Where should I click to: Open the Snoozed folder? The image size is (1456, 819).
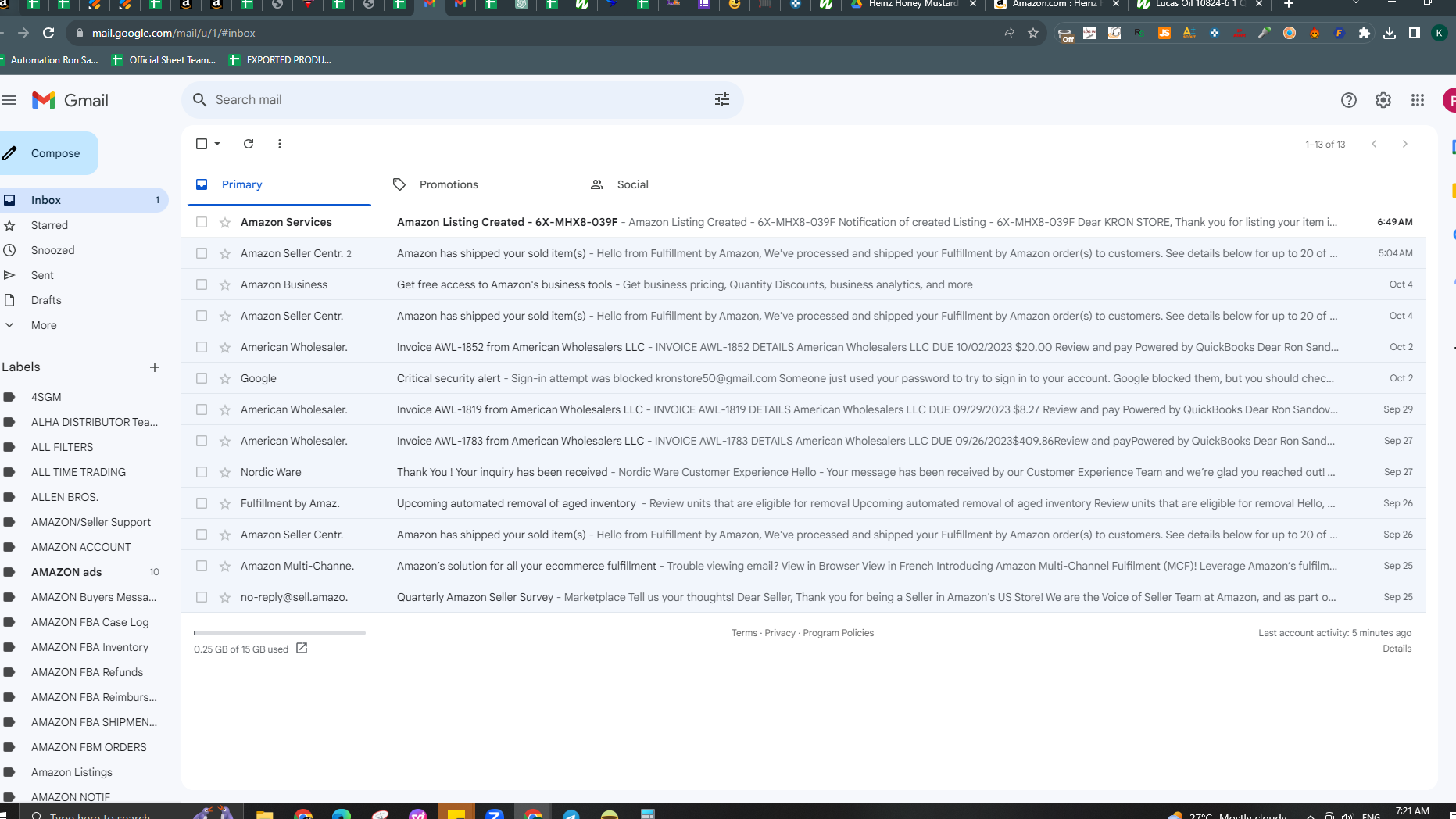[52, 250]
